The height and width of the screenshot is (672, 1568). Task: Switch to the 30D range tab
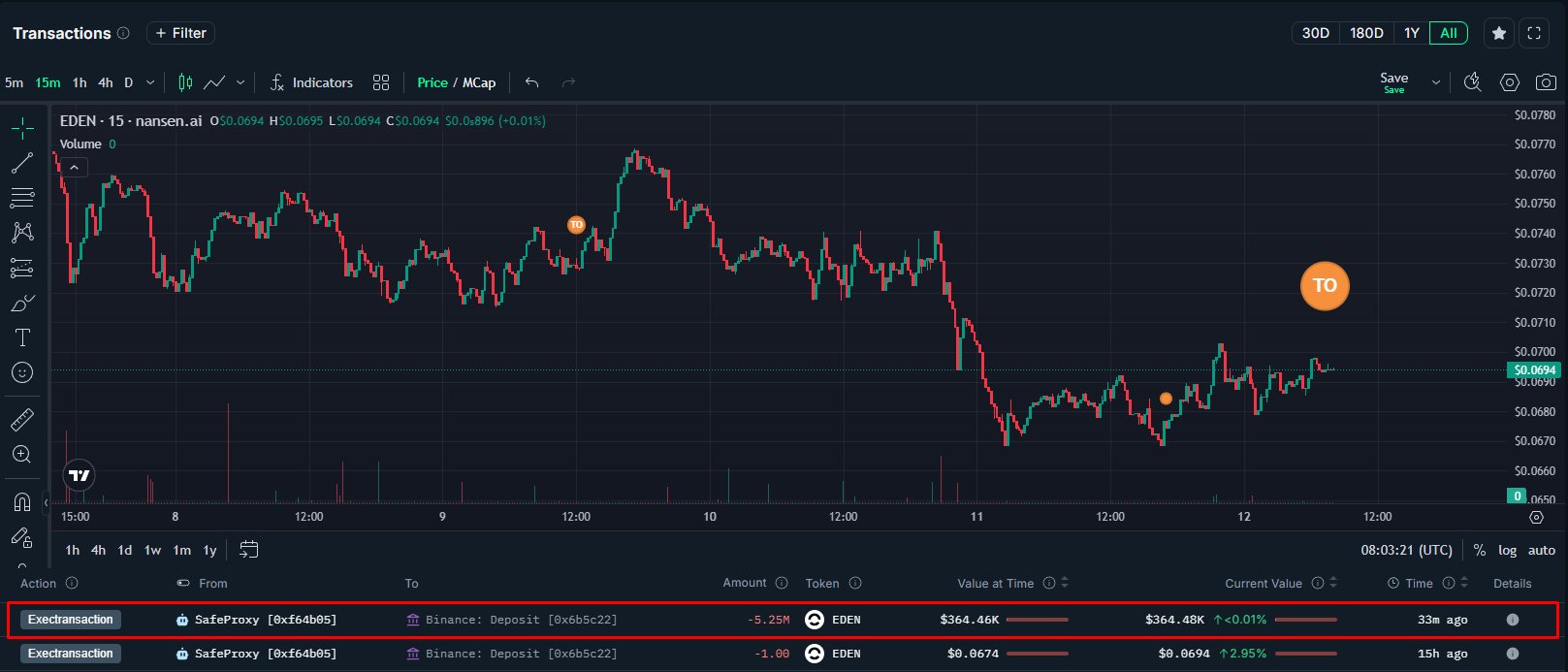pyautogui.click(x=1315, y=33)
